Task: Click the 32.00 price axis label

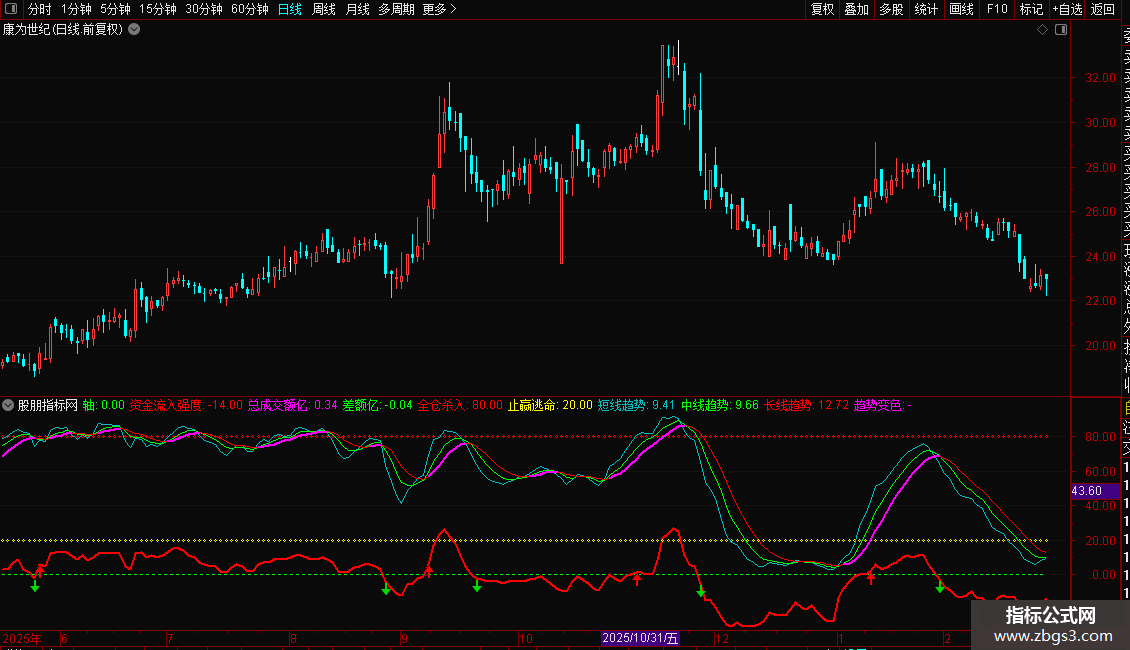Action: pos(1100,78)
